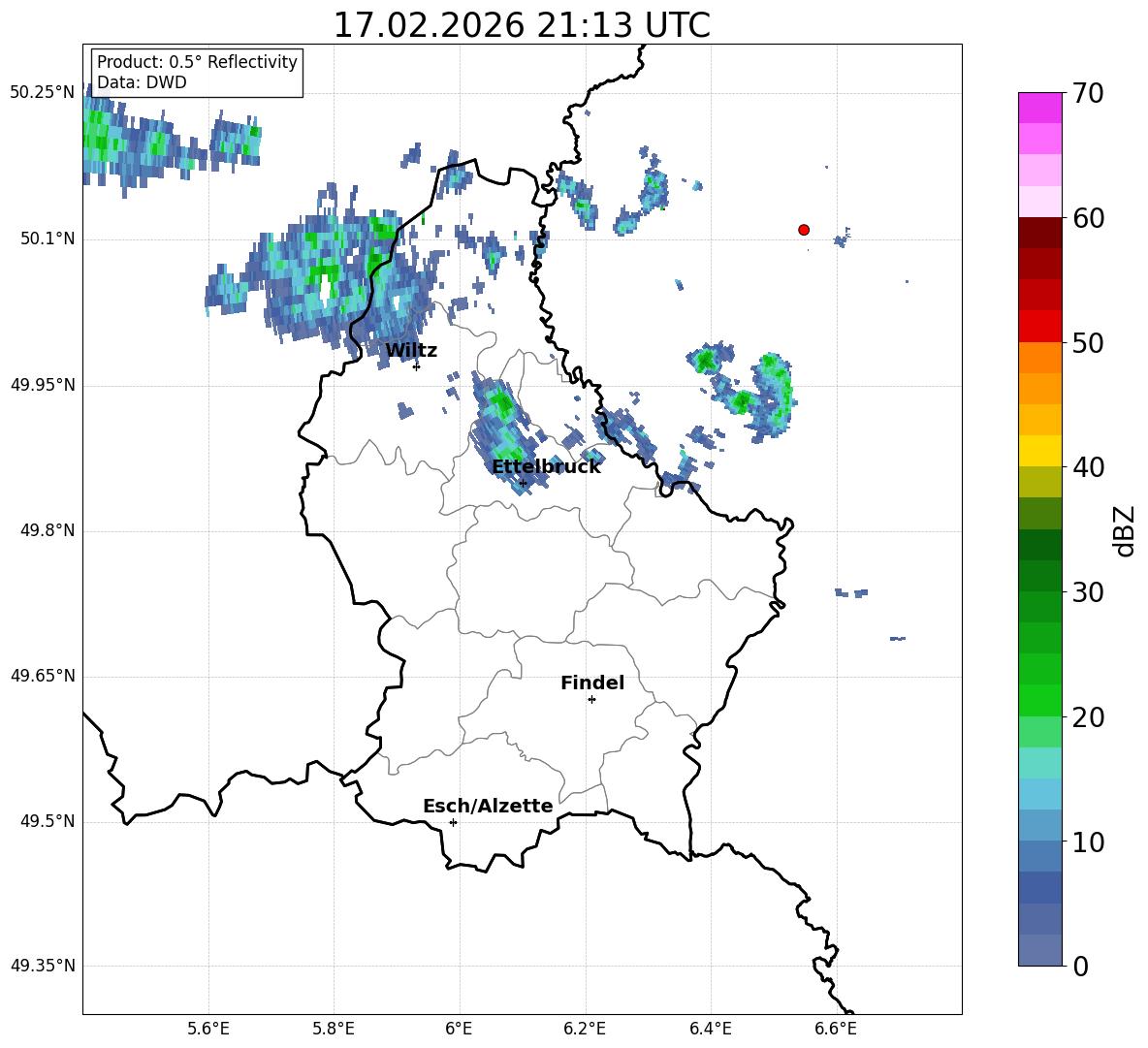Image resolution: width=1148 pixels, height=1048 pixels.
Task: Click the 49.95°N latitude label
Action: 42,385
